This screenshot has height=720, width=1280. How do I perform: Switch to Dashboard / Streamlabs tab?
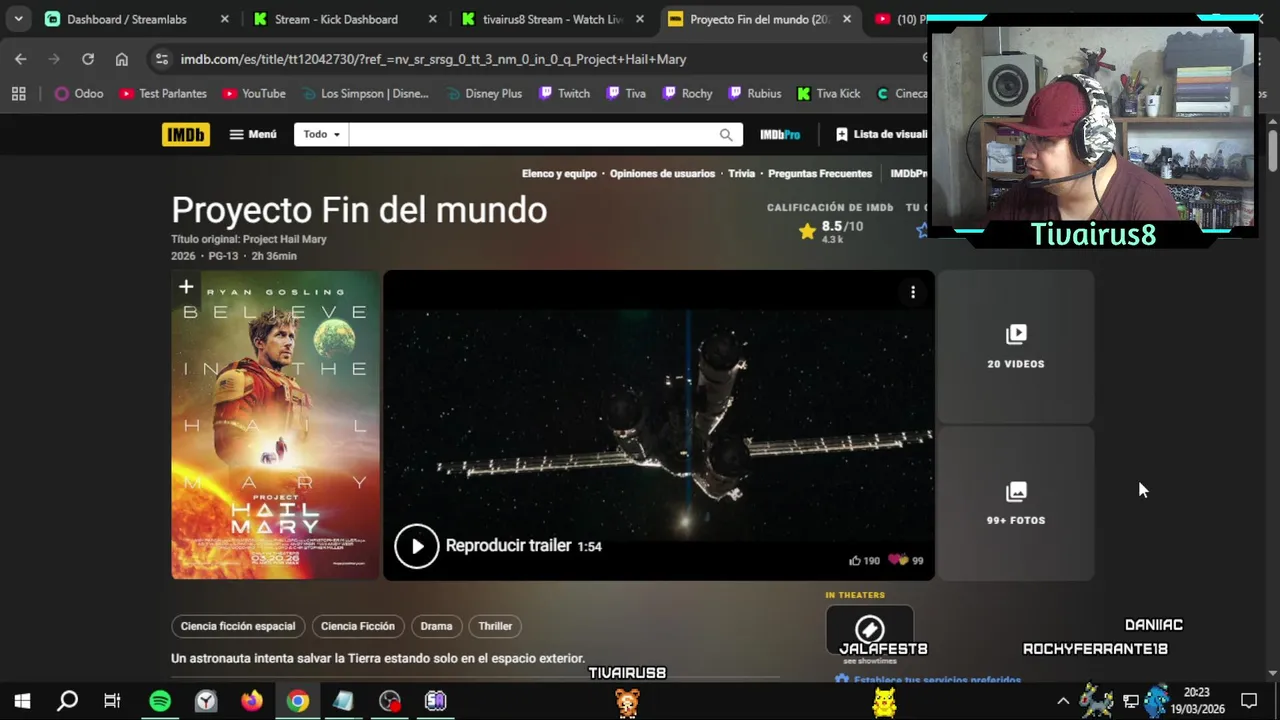tap(127, 19)
